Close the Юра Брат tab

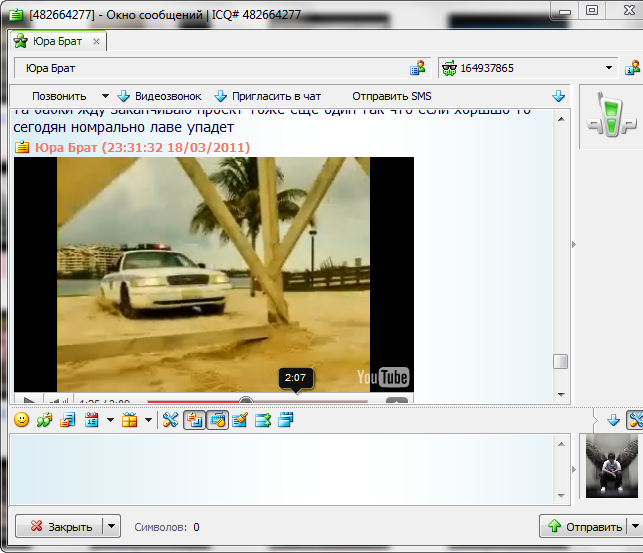96,41
